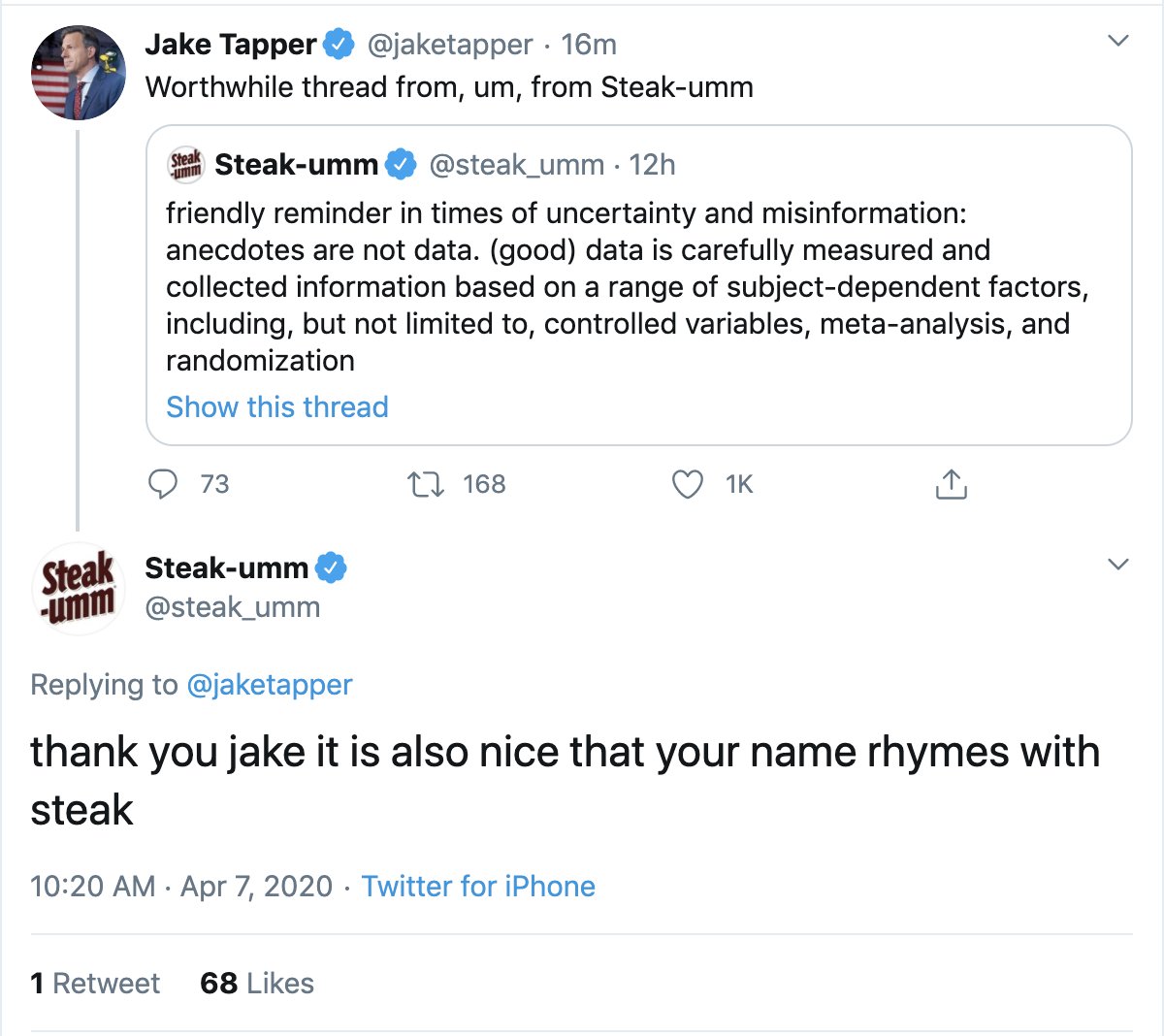Click Twitter for iPhone source link
Screen dimensions: 1164x1036
click(x=478, y=886)
